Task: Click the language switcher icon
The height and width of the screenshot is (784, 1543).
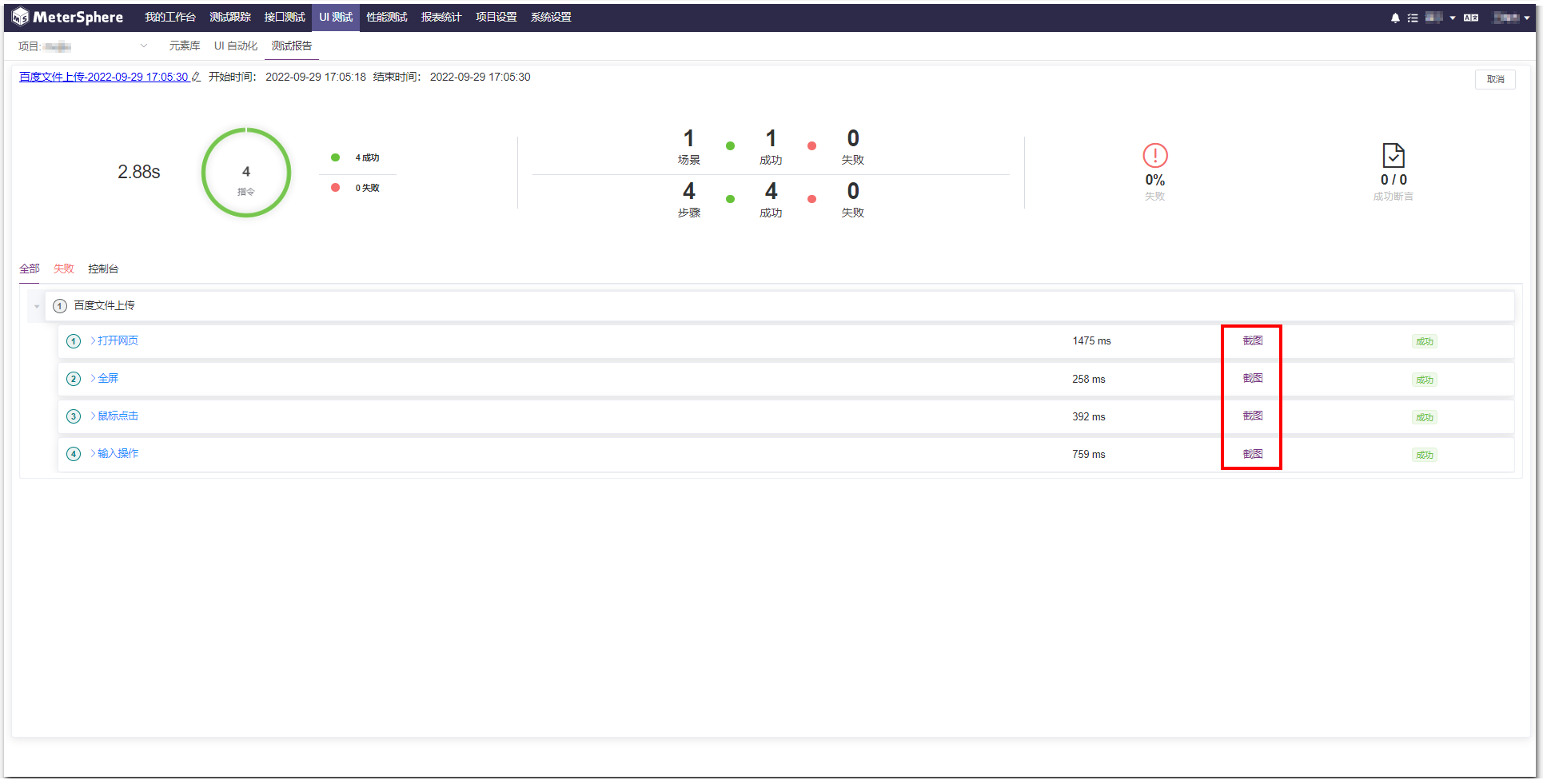Action: coord(1471,17)
